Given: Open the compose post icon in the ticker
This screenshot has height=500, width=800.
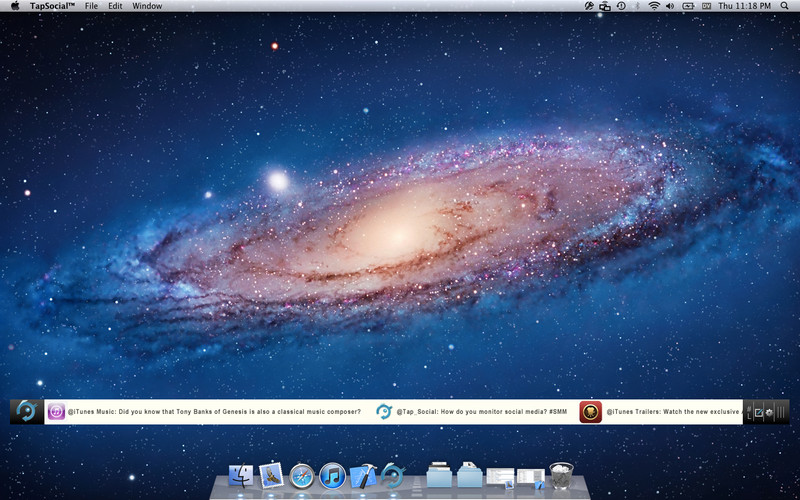Looking at the screenshot, I should click(758, 412).
